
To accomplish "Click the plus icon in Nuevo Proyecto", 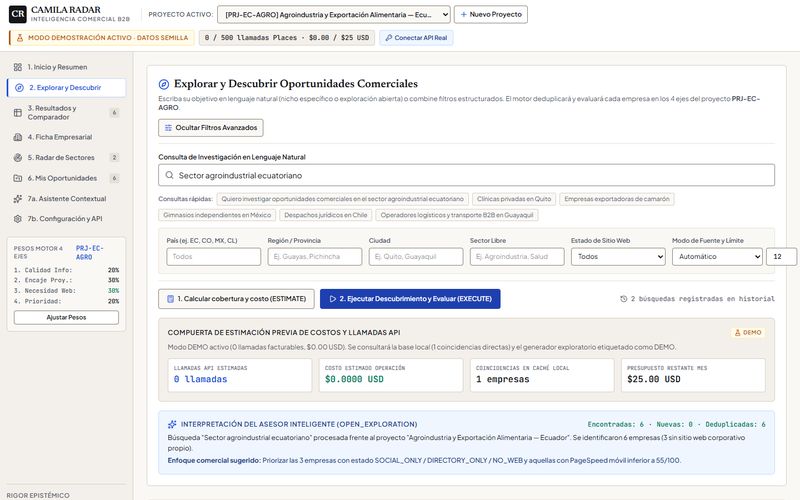I will coord(464,14).
